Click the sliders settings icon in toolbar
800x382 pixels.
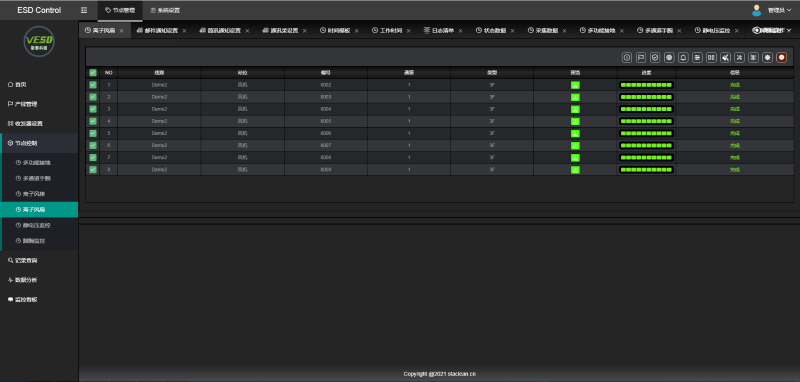point(697,58)
